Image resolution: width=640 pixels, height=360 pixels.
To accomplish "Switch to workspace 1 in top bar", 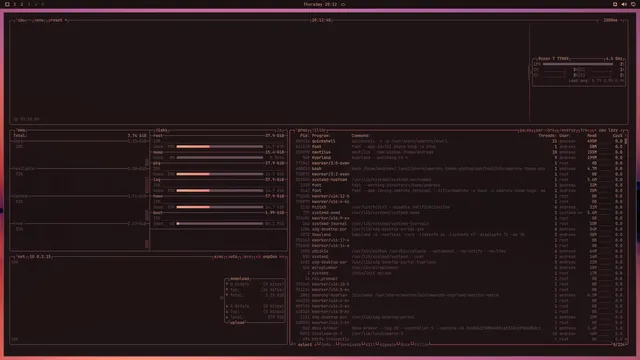I will (x=15, y=4).
